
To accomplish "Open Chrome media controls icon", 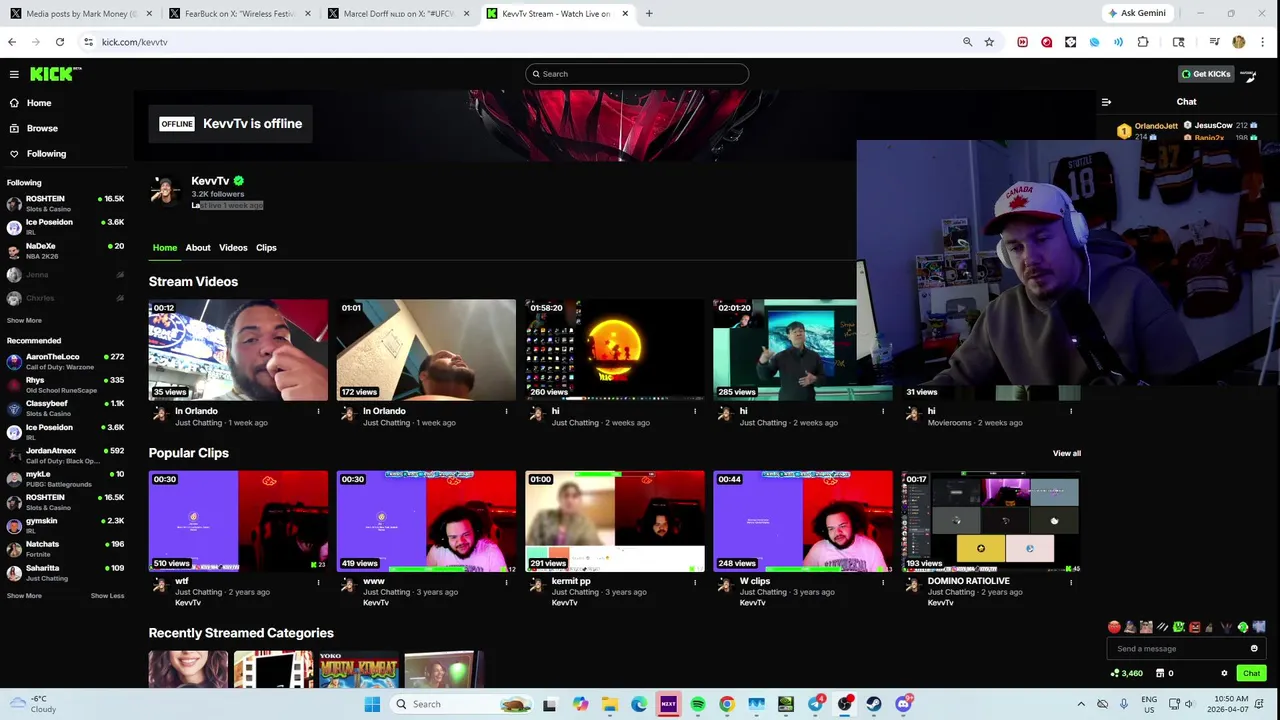I will 1214,42.
